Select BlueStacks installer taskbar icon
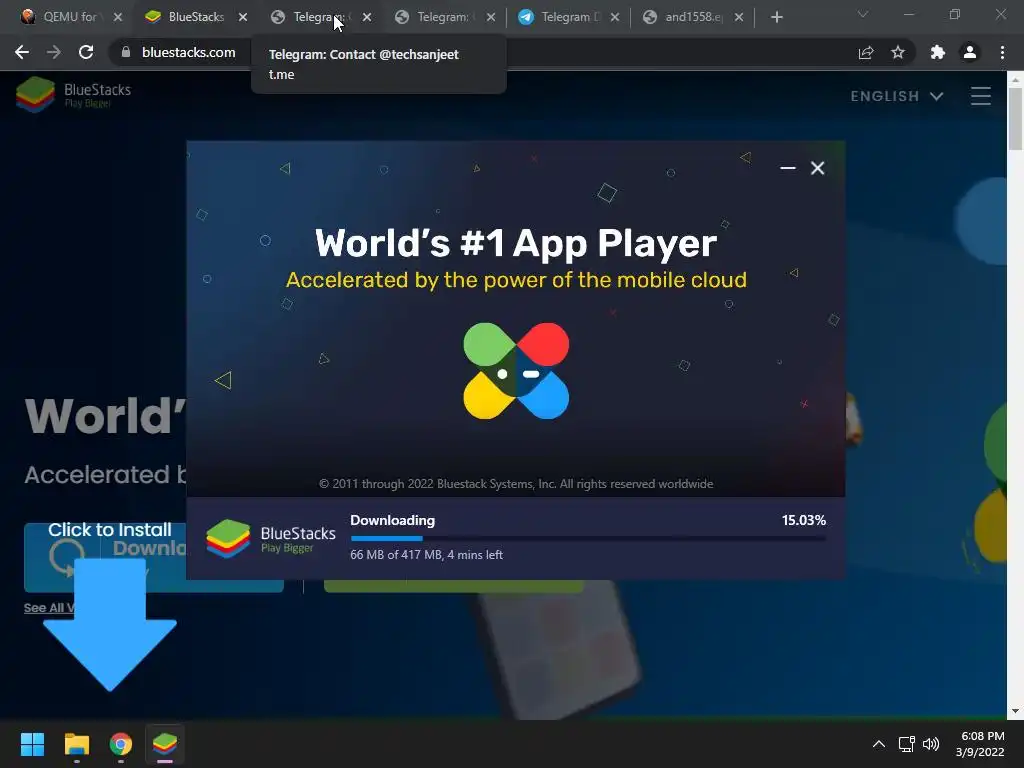Viewport: 1024px width, 768px height. click(165, 744)
